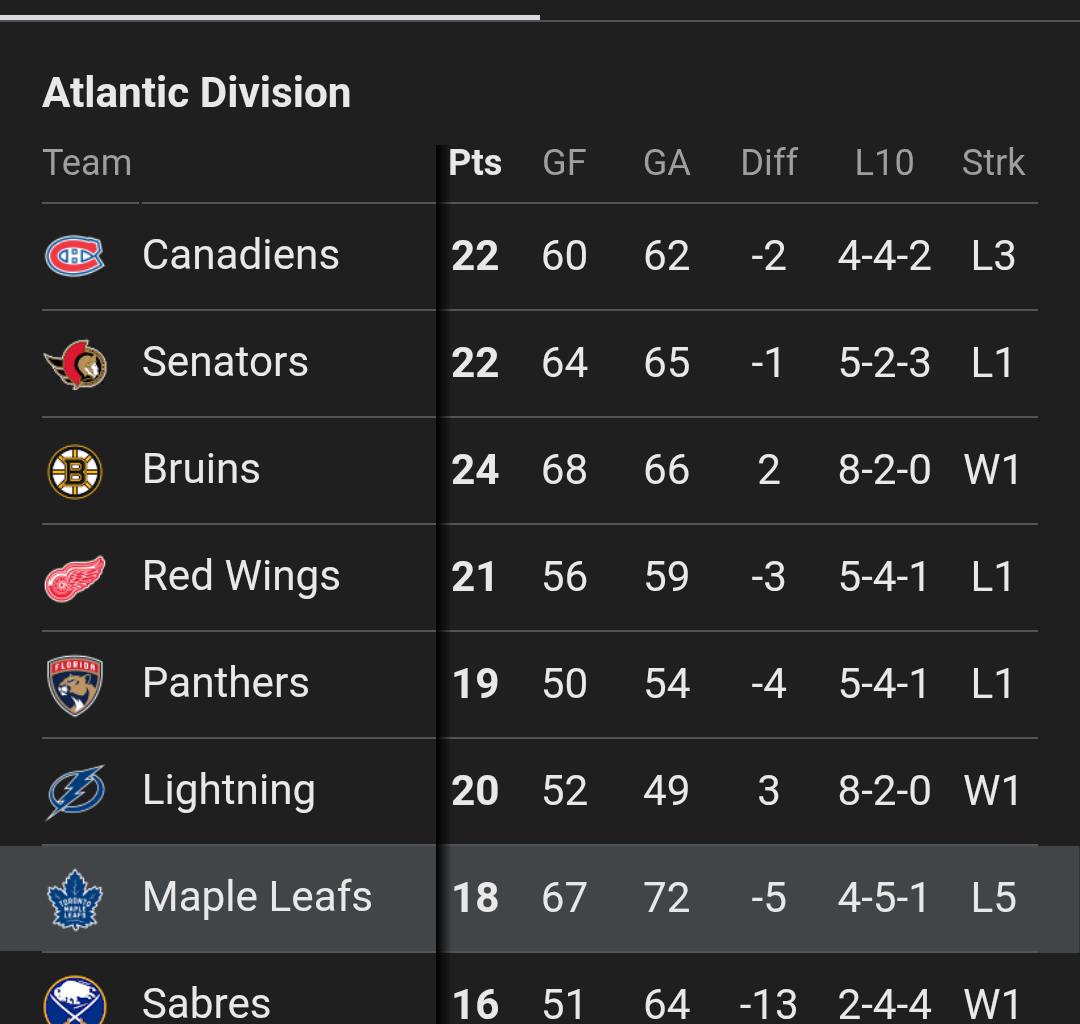Tap the Boston Bruins team logo
The image size is (1080, 1024).
point(75,470)
